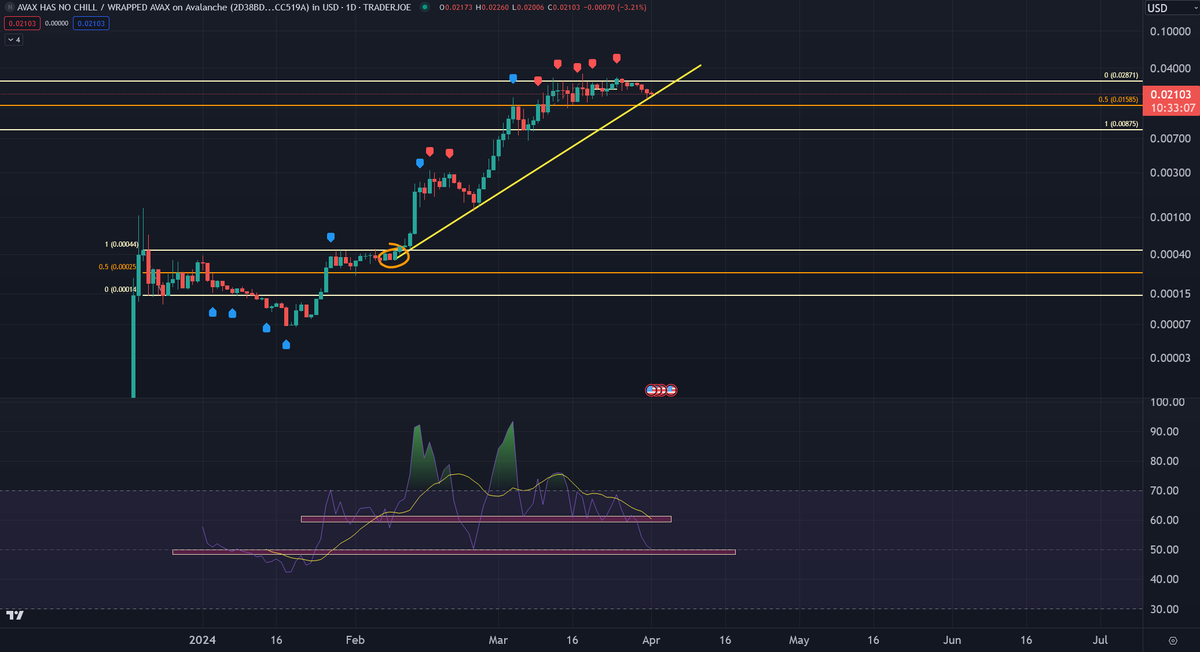Click the TradingView logo in the chart corner
Viewport: 1200px width, 652px height.
click(x=15, y=616)
